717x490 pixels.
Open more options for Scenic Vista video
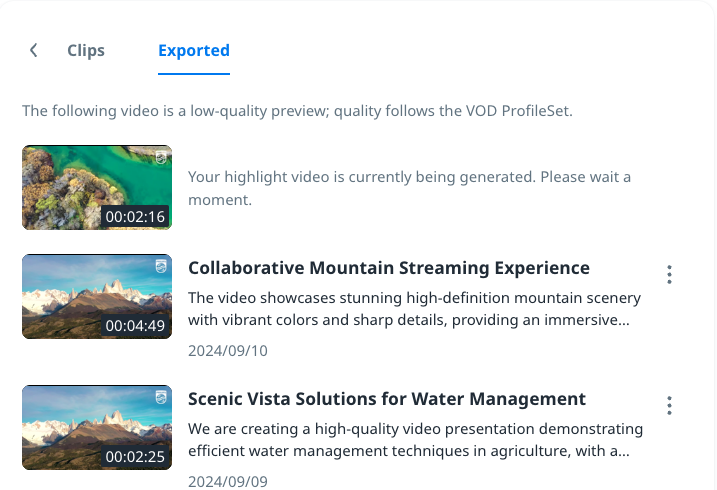[x=669, y=405]
